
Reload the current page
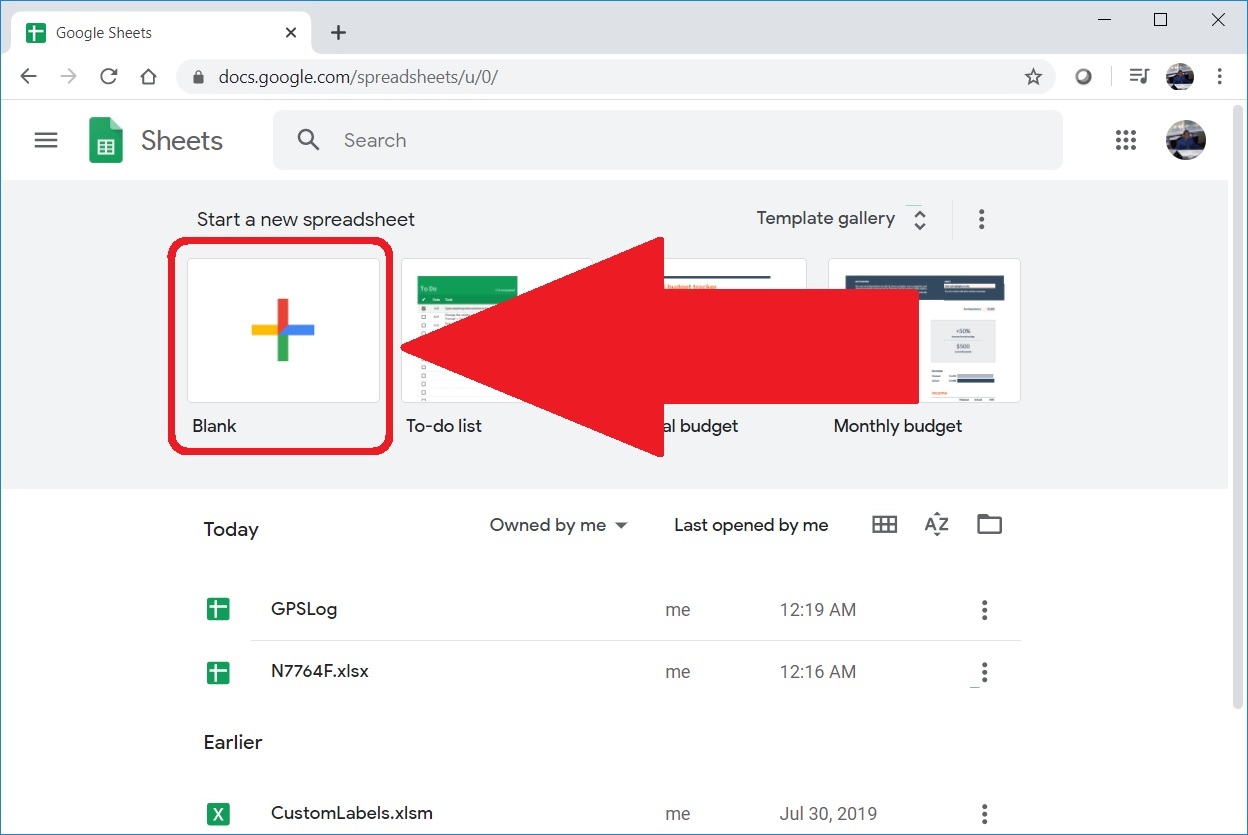point(109,77)
